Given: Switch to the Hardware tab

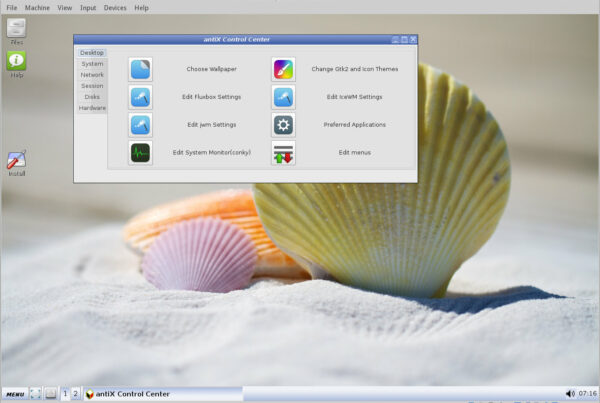Looking at the screenshot, I should point(92,108).
